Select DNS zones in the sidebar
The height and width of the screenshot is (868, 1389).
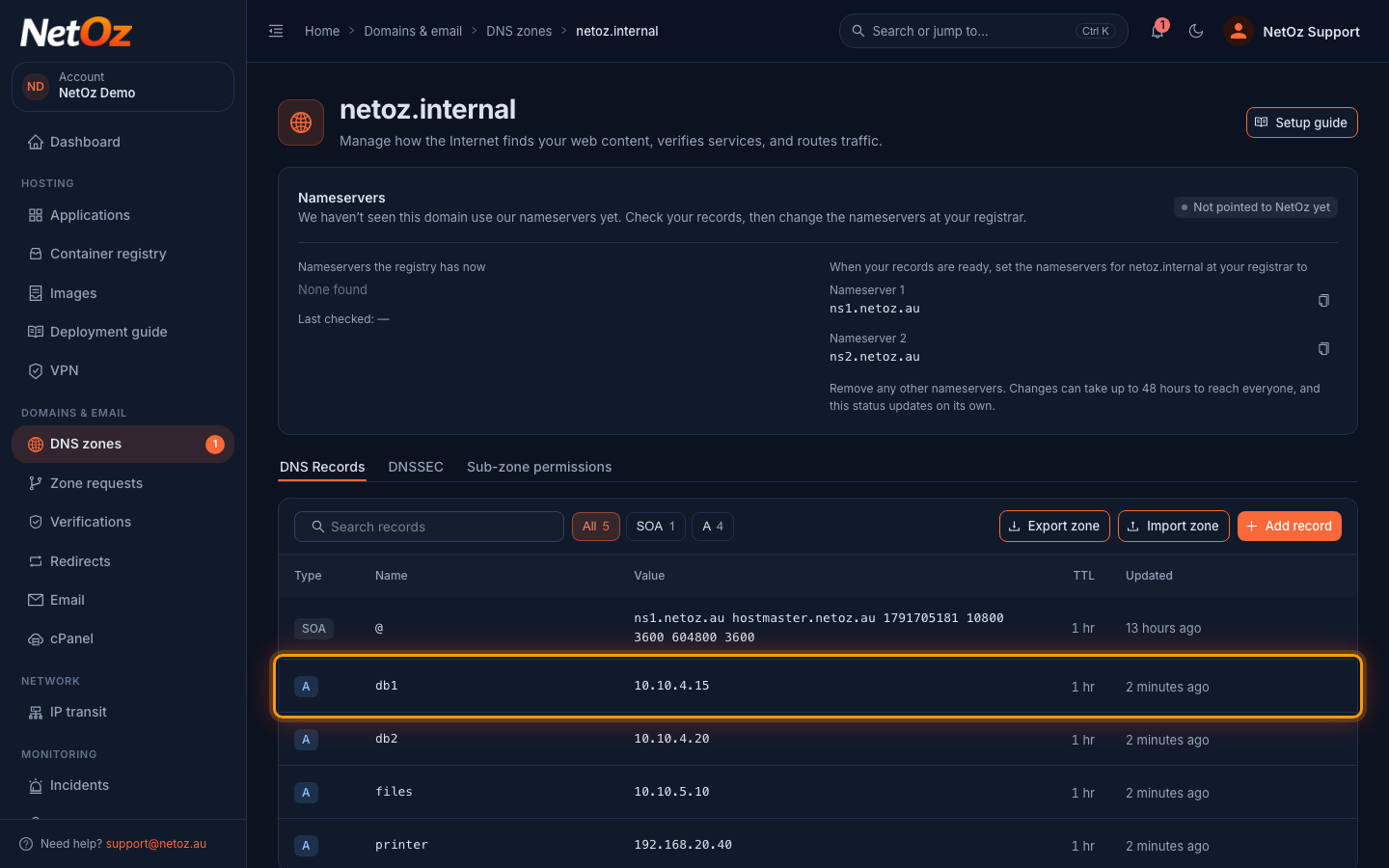[x=123, y=444]
